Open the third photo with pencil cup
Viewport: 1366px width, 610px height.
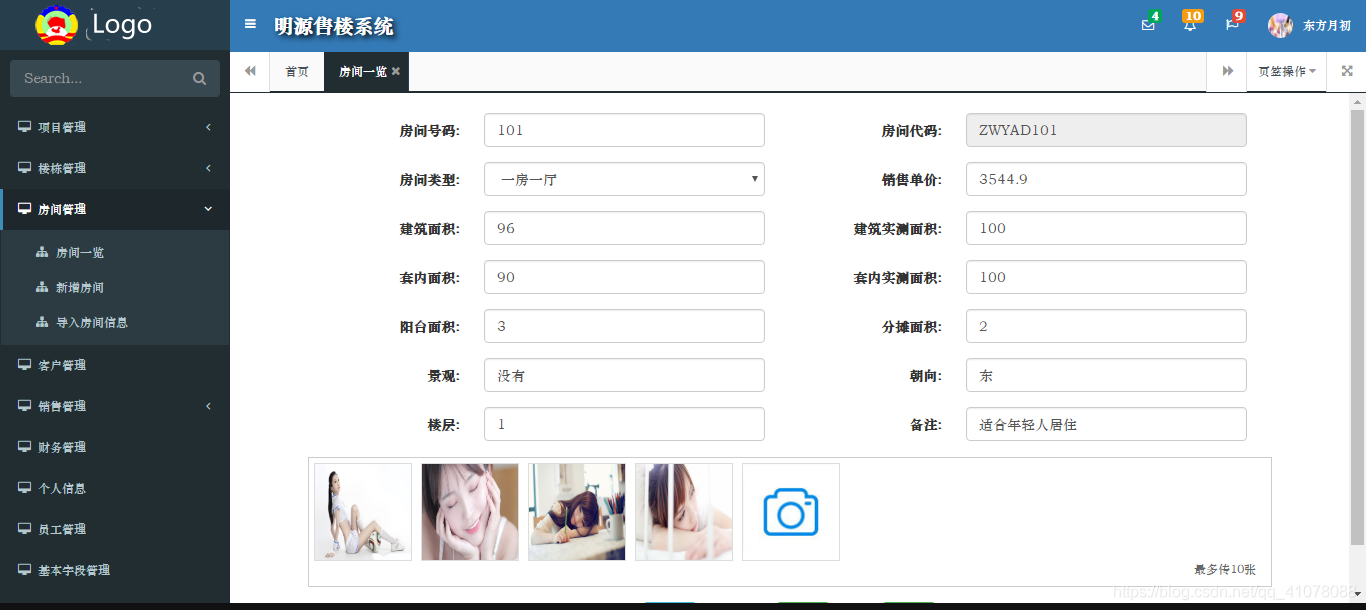(577, 512)
